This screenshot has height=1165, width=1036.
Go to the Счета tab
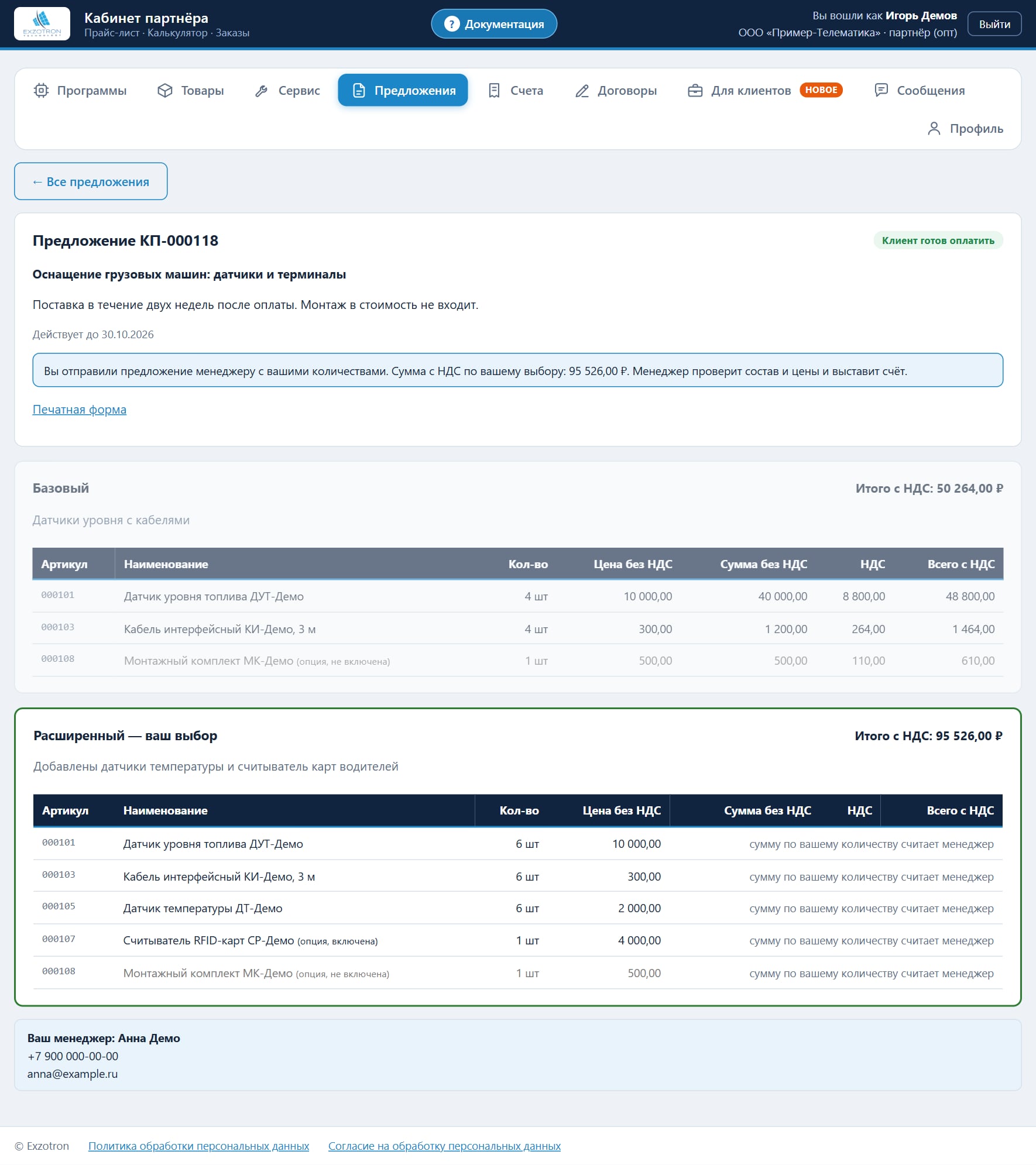point(516,91)
